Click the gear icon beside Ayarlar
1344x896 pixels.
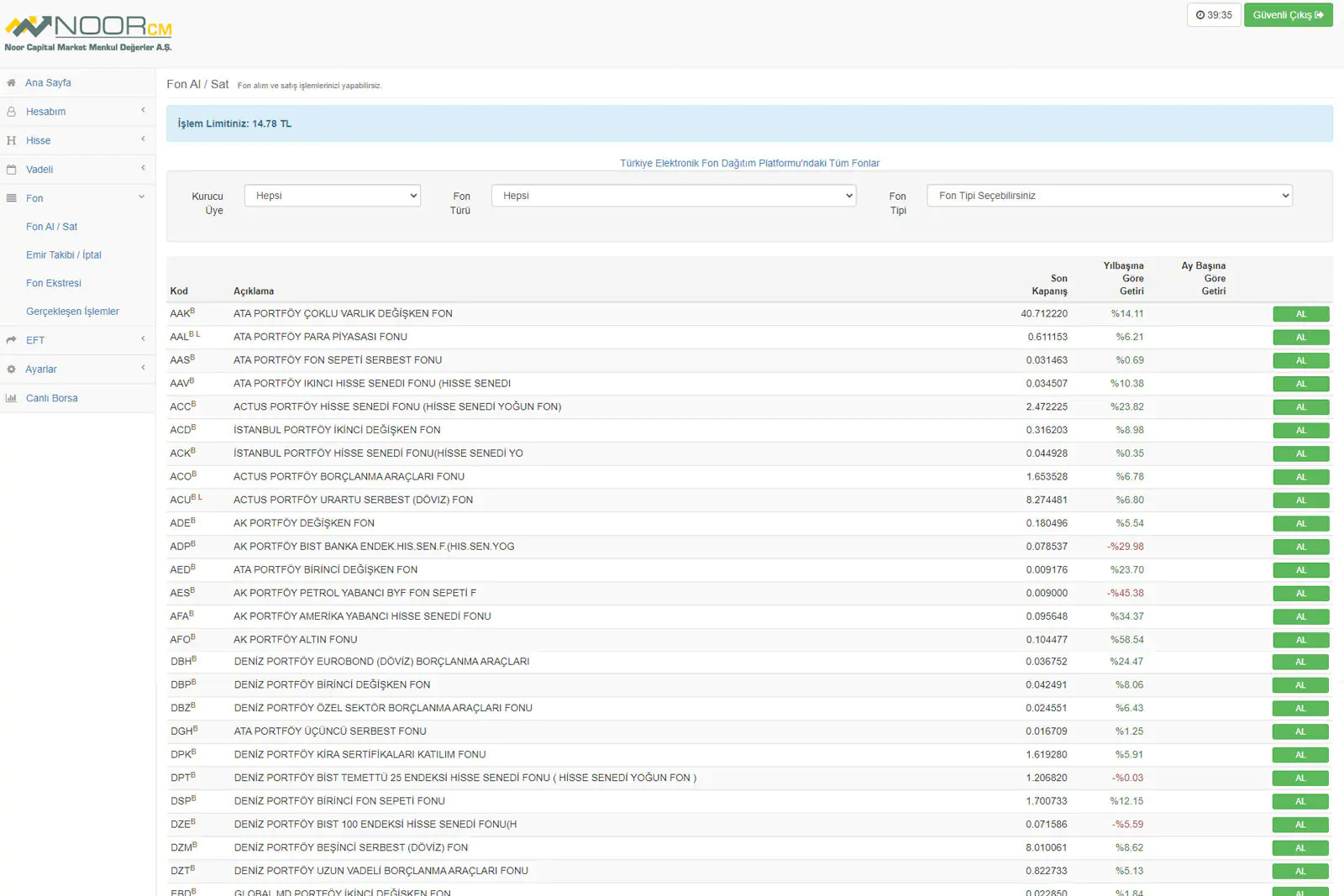11,369
